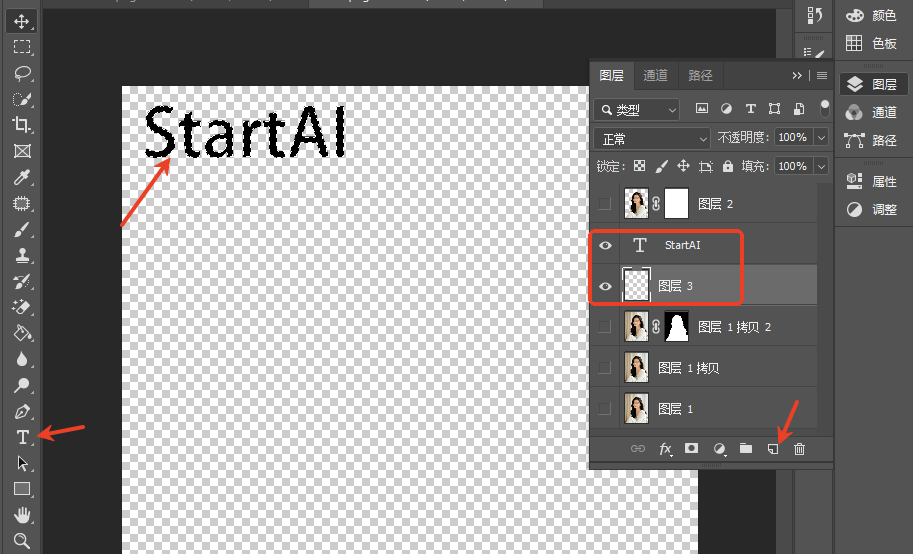
Task: Select the Quick Selection tool
Action: (22, 99)
